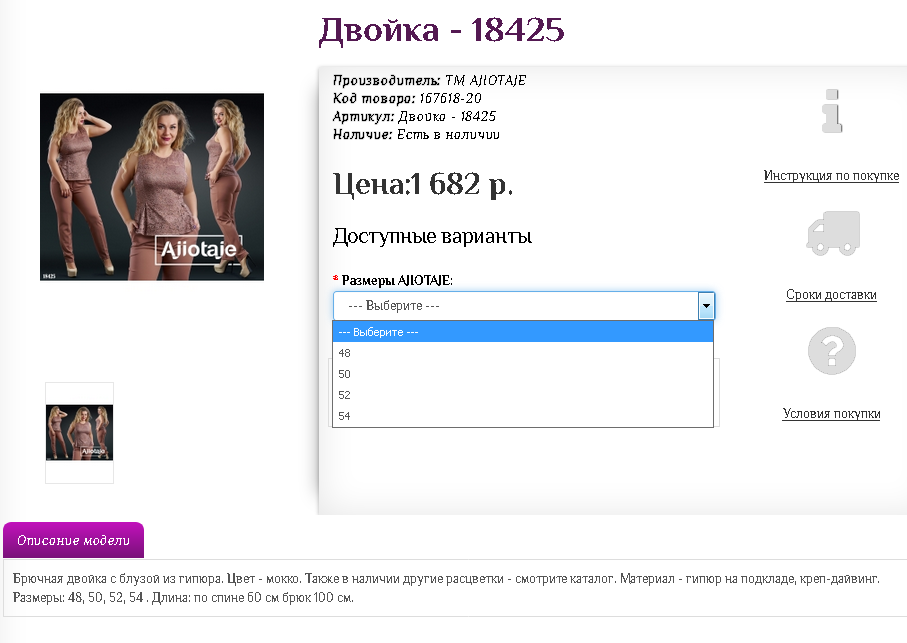Click the "Доступные варианты" heading

[x=432, y=237]
